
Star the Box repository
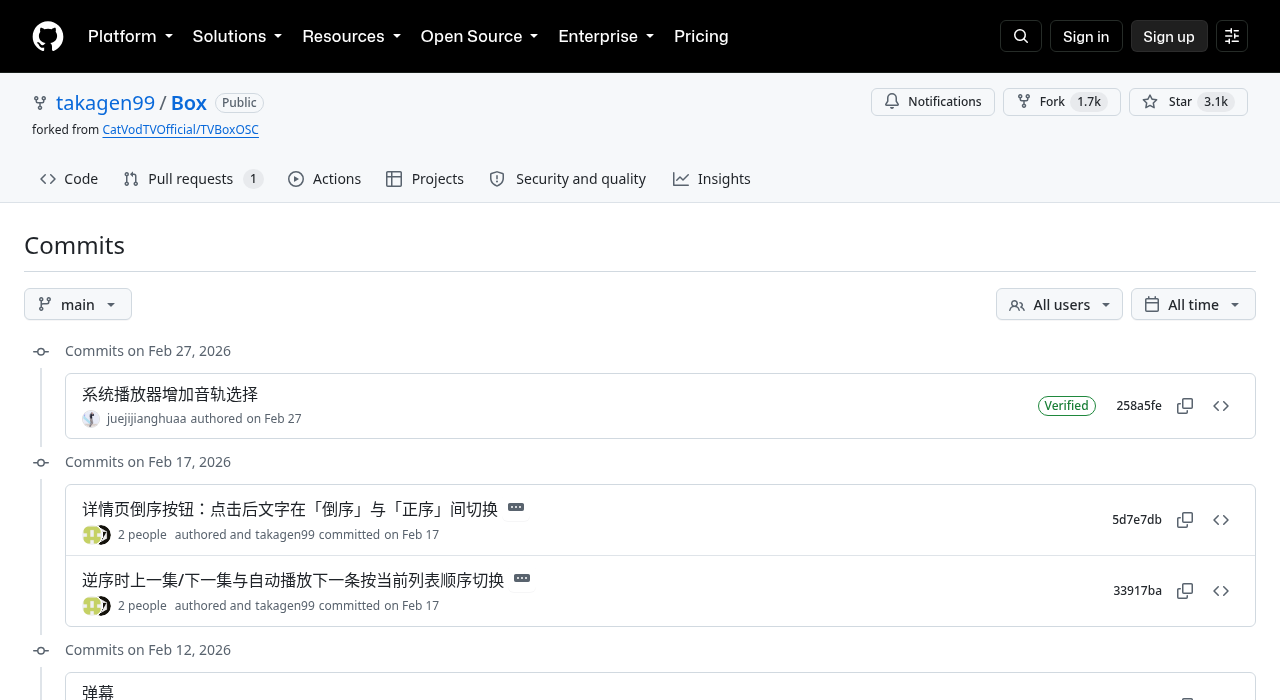(1188, 102)
